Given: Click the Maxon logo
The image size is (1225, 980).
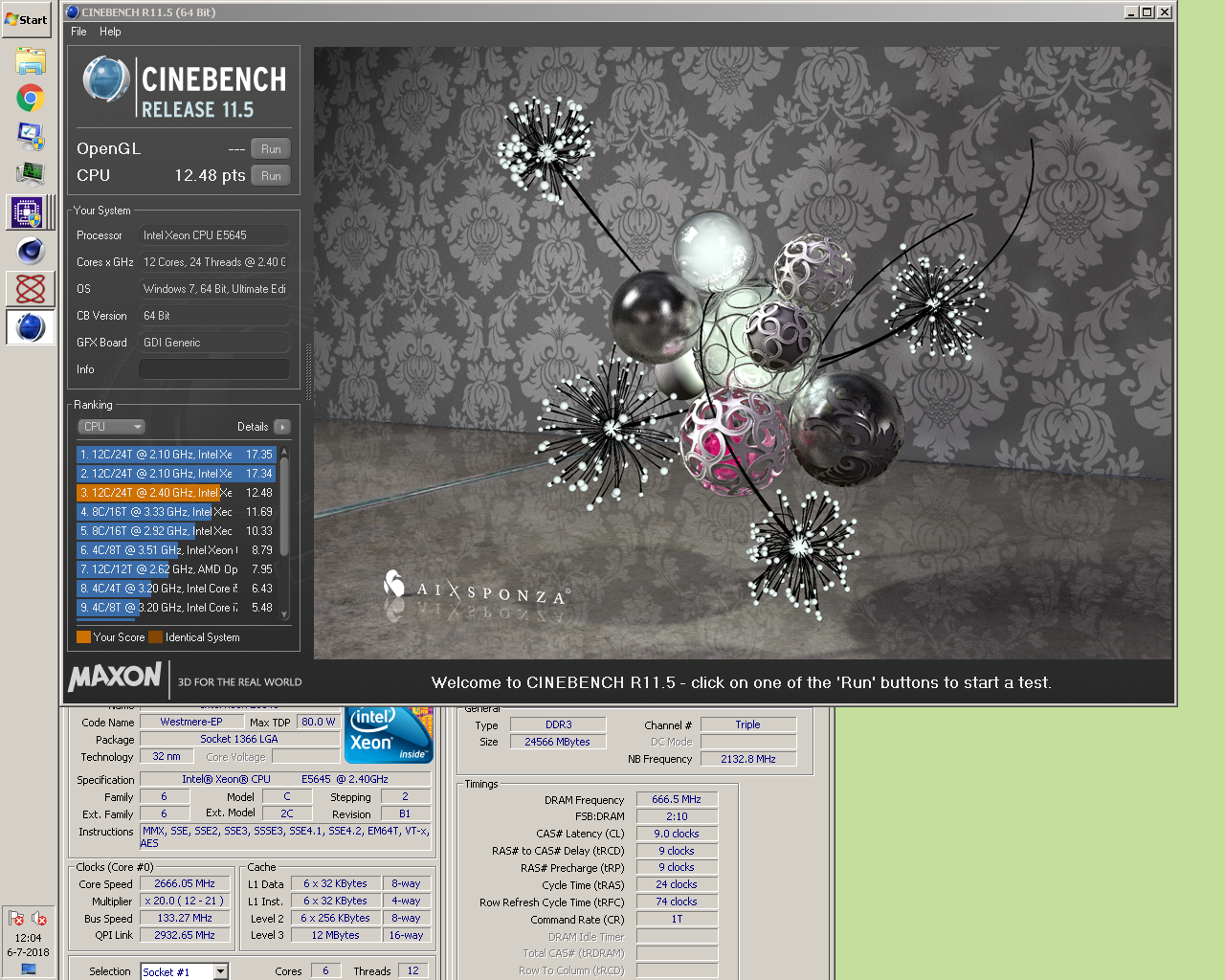Looking at the screenshot, I should tap(115, 677).
